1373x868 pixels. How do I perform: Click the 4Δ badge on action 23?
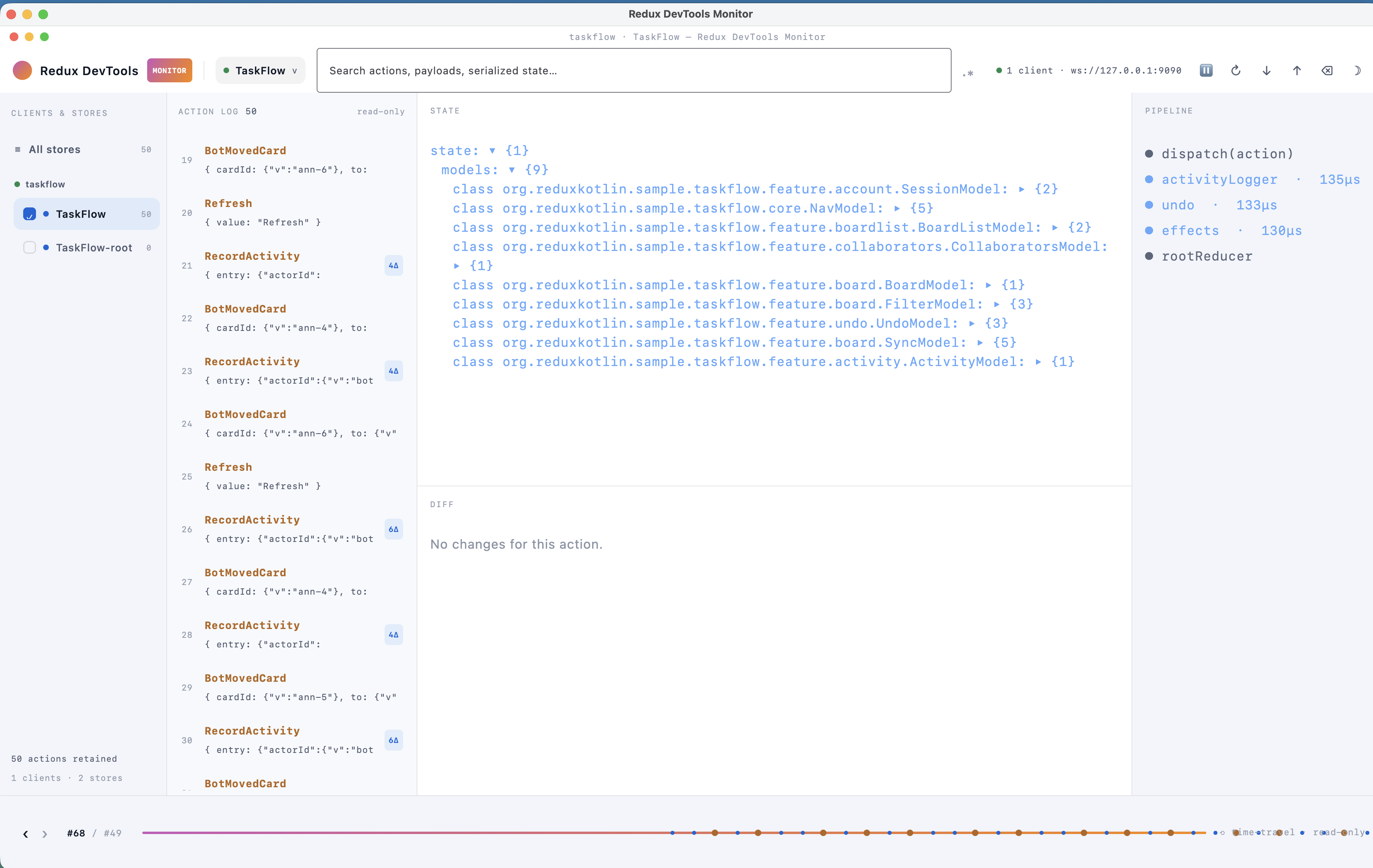click(393, 371)
